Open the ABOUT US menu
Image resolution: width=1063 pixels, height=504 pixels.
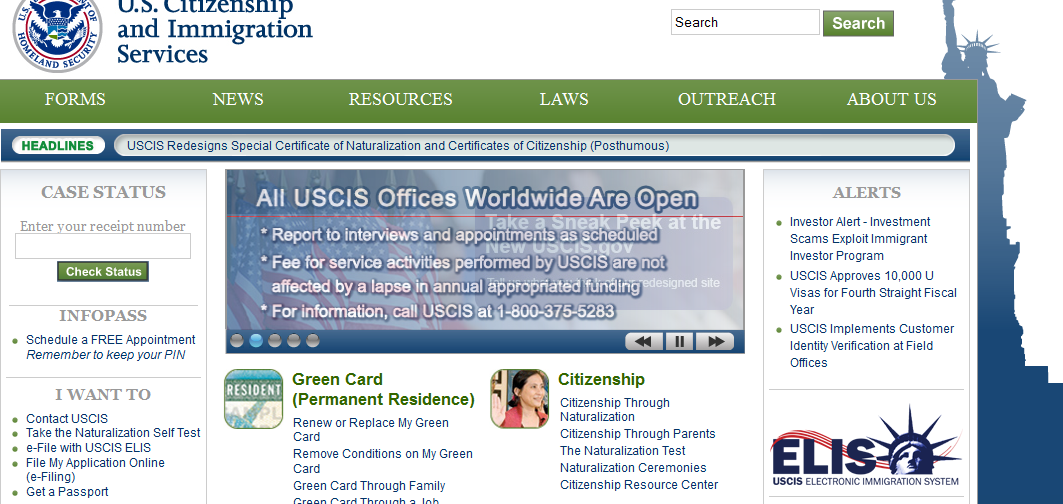pos(891,100)
